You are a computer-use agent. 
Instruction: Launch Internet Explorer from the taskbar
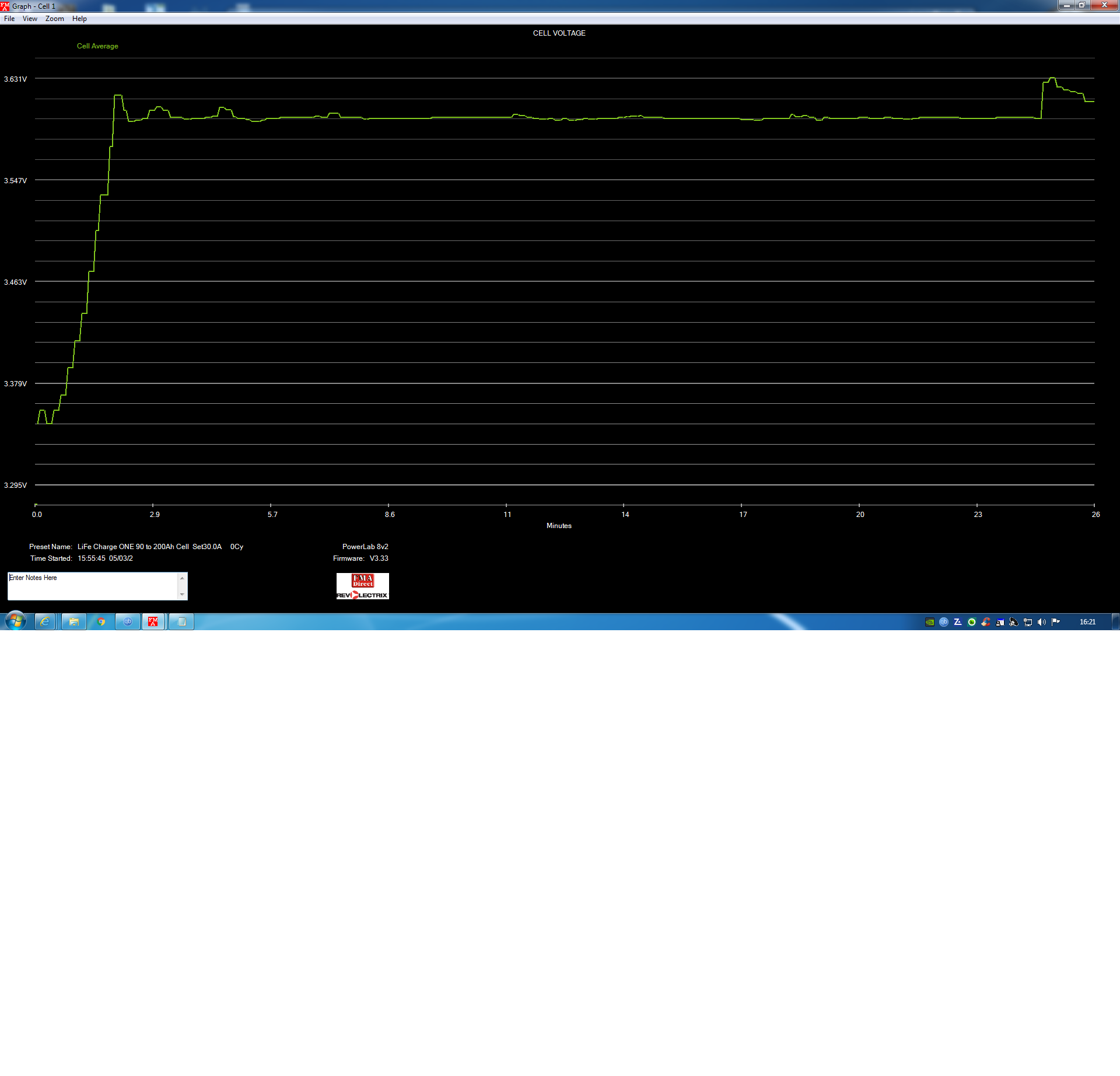point(45,622)
